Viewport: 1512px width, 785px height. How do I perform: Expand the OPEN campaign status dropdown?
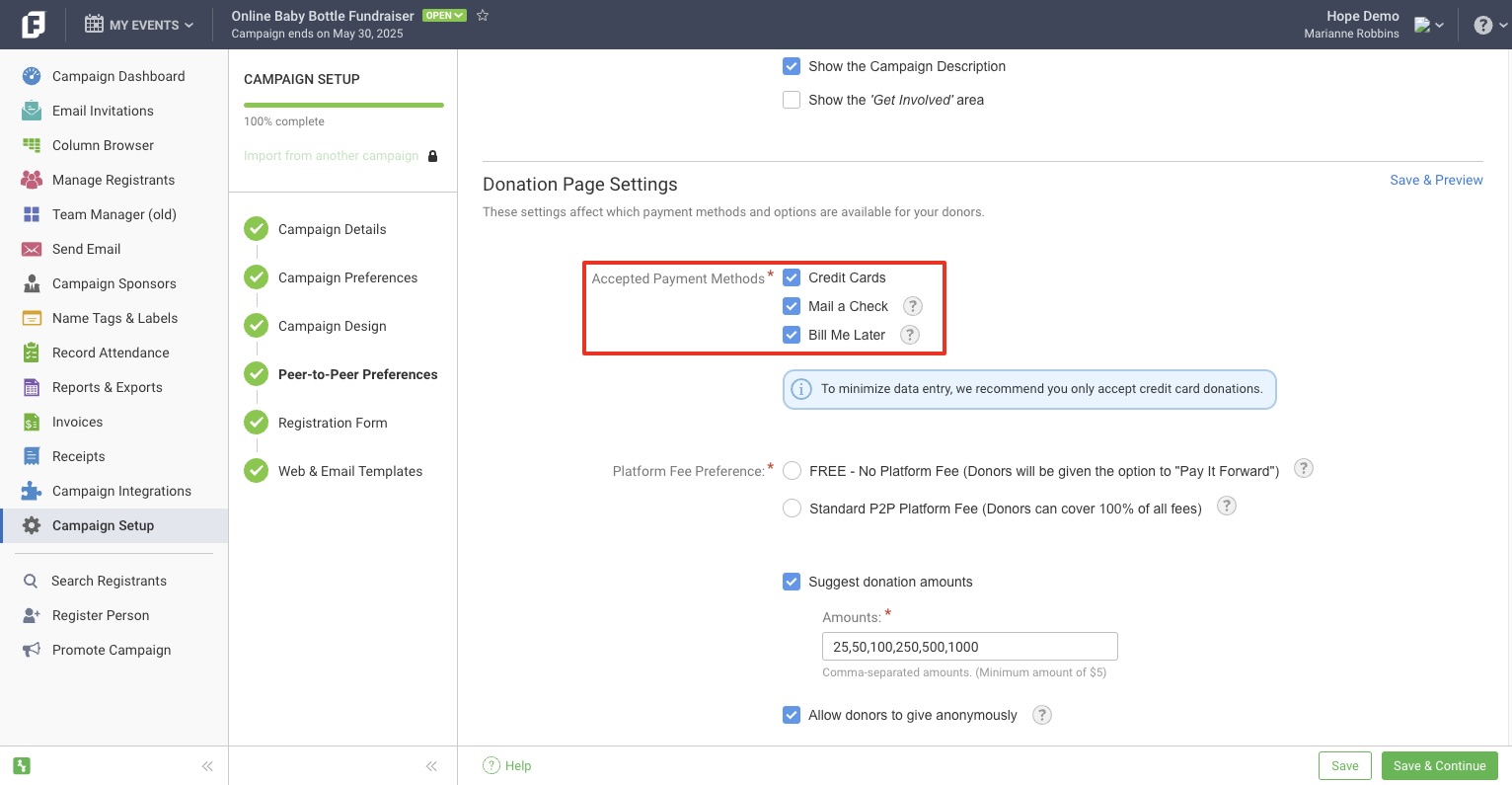(x=444, y=15)
